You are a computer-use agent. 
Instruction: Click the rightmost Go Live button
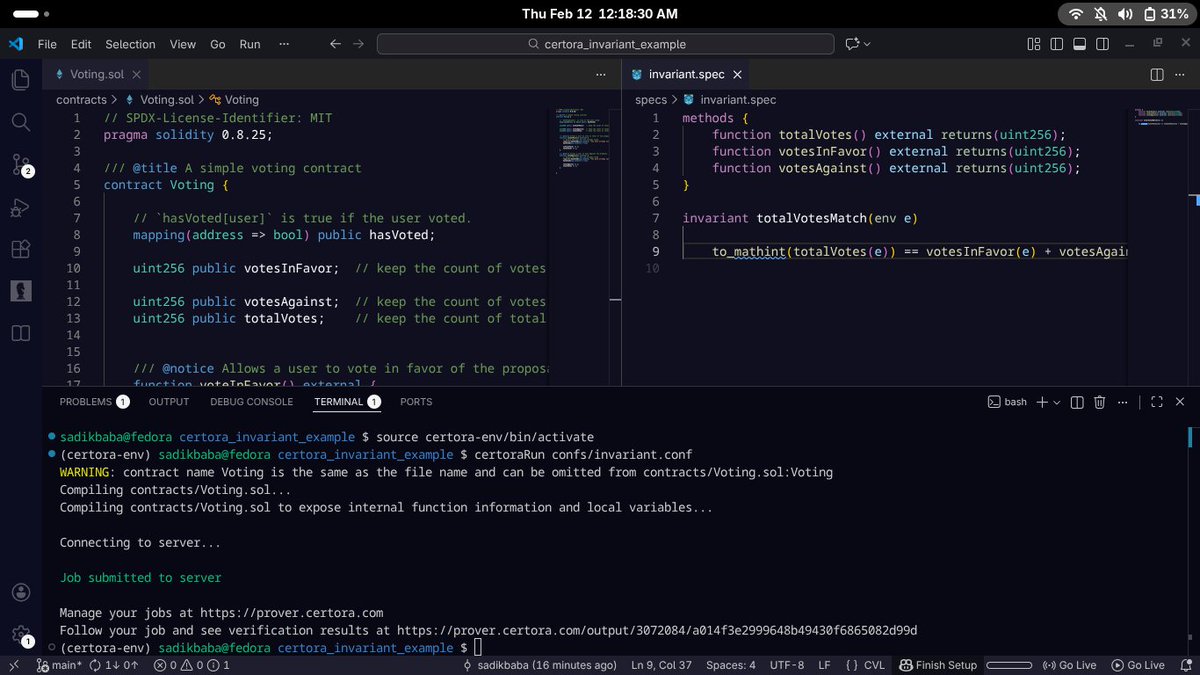point(1137,665)
